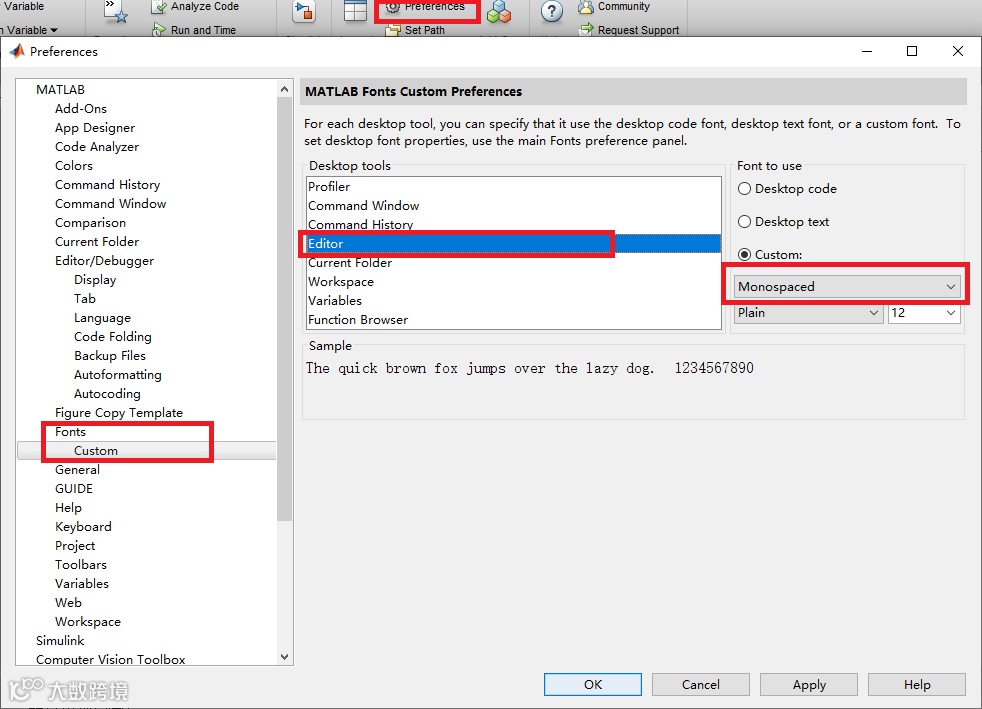This screenshot has height=709, width=982.
Task: Open the Display sub-item under Editor/Debugger
Action: pos(95,280)
